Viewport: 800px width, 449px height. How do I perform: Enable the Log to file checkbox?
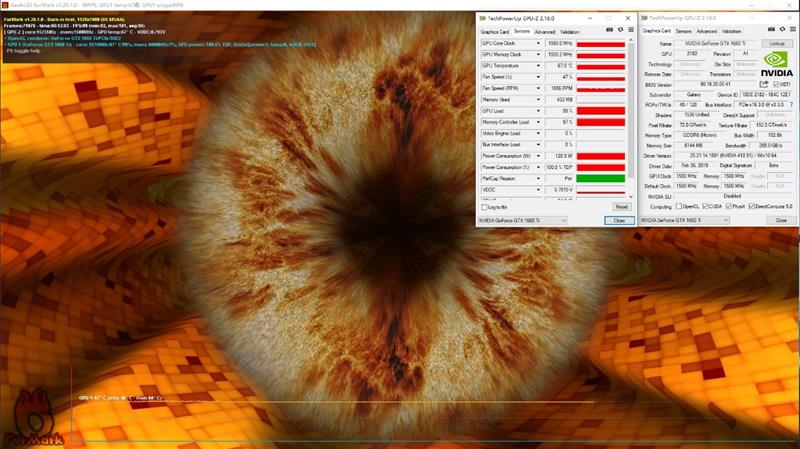pos(486,207)
